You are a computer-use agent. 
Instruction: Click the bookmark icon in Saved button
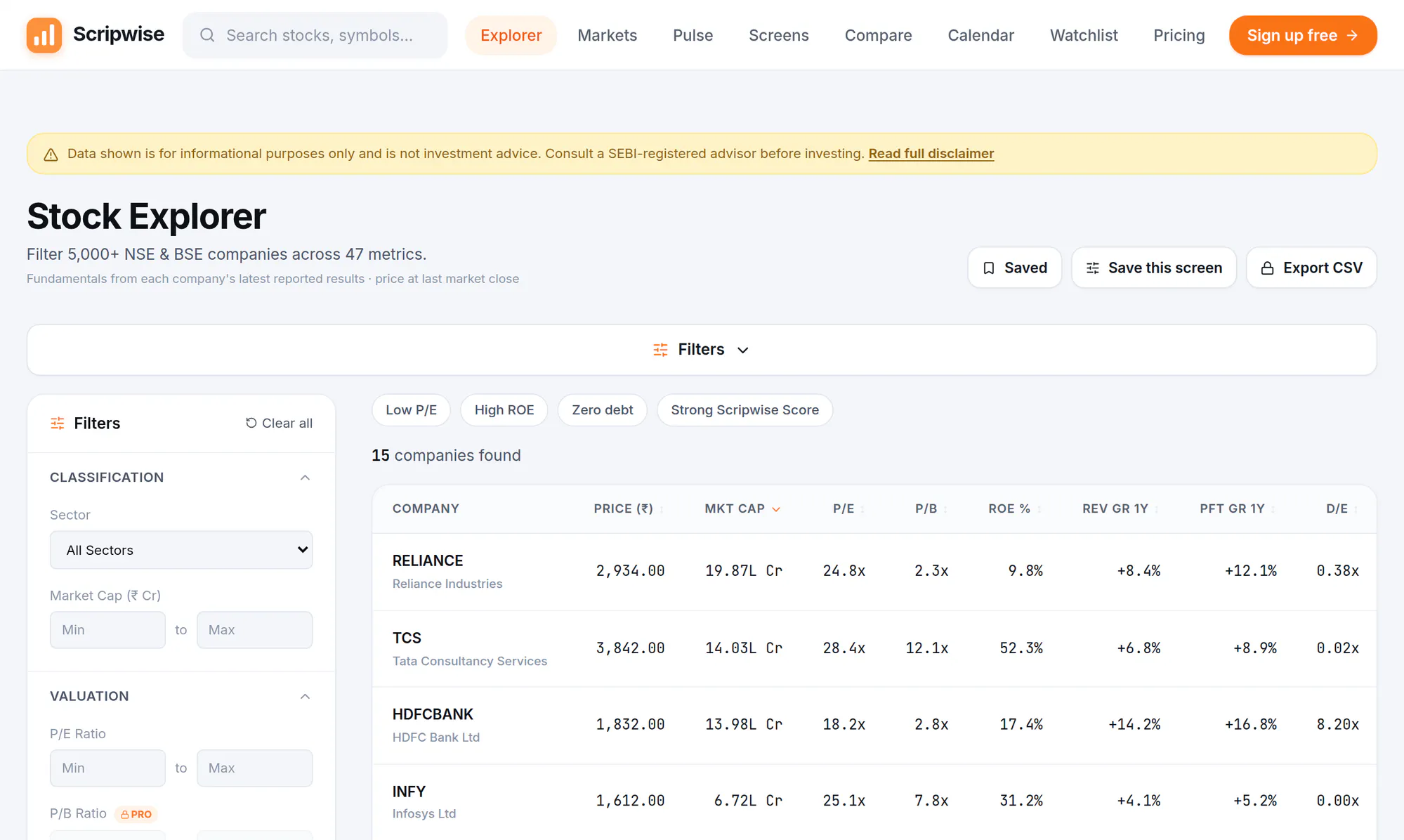[989, 268]
